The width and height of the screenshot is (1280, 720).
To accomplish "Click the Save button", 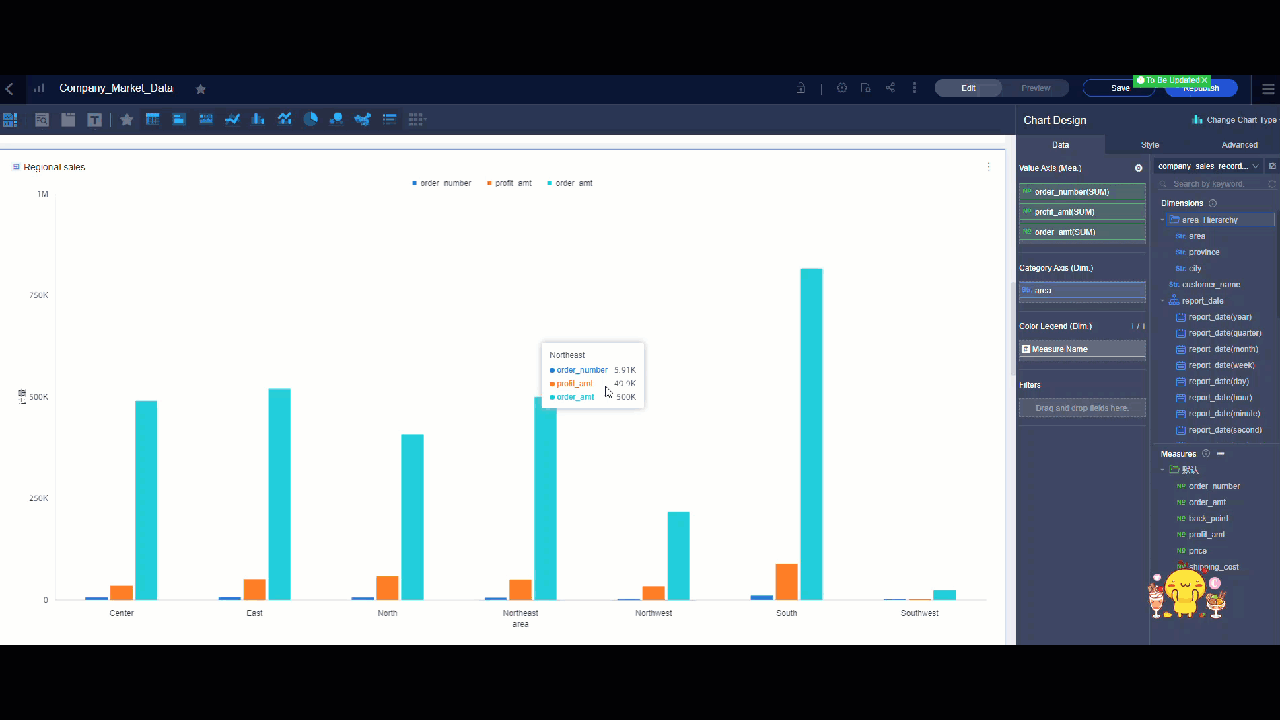I will point(1121,88).
